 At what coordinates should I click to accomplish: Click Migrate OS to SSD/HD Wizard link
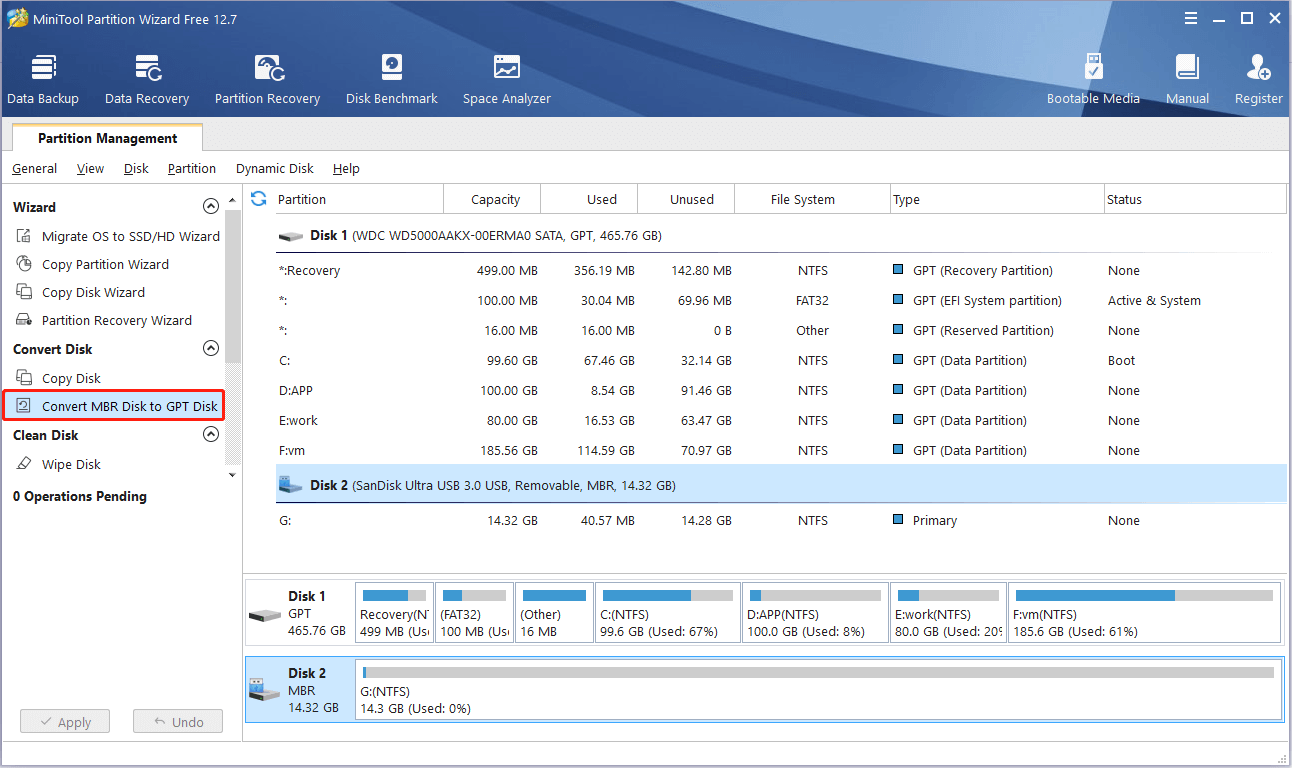point(131,236)
